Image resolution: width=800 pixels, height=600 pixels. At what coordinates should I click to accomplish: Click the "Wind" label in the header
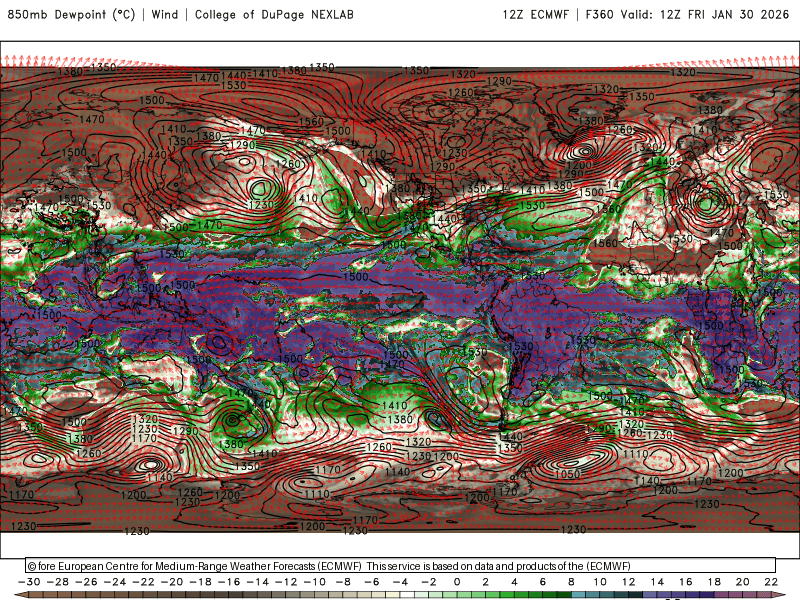pyautogui.click(x=165, y=14)
